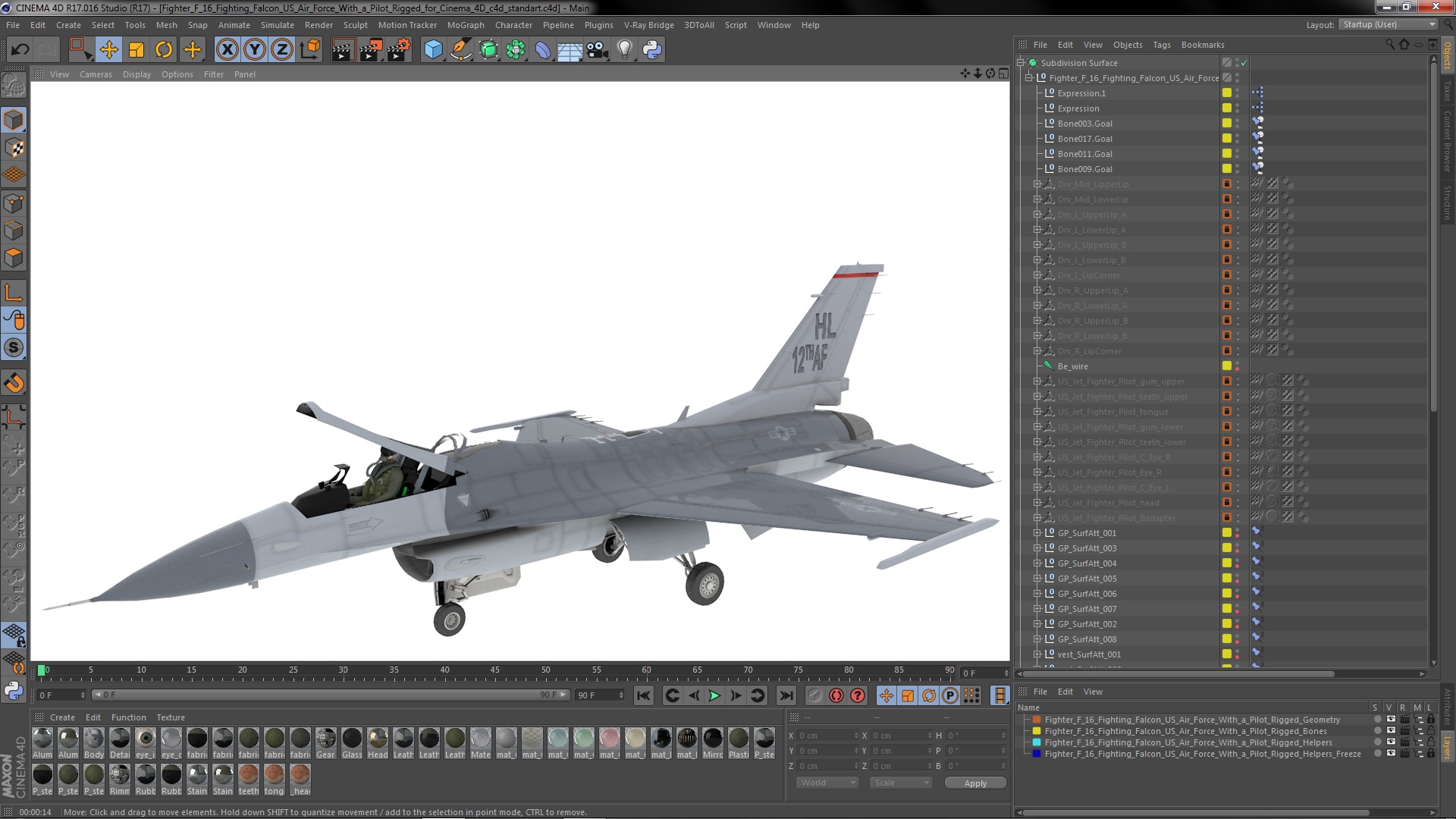Screen dimensions: 1456x819
Task: Add a Light object
Action: coord(625,50)
